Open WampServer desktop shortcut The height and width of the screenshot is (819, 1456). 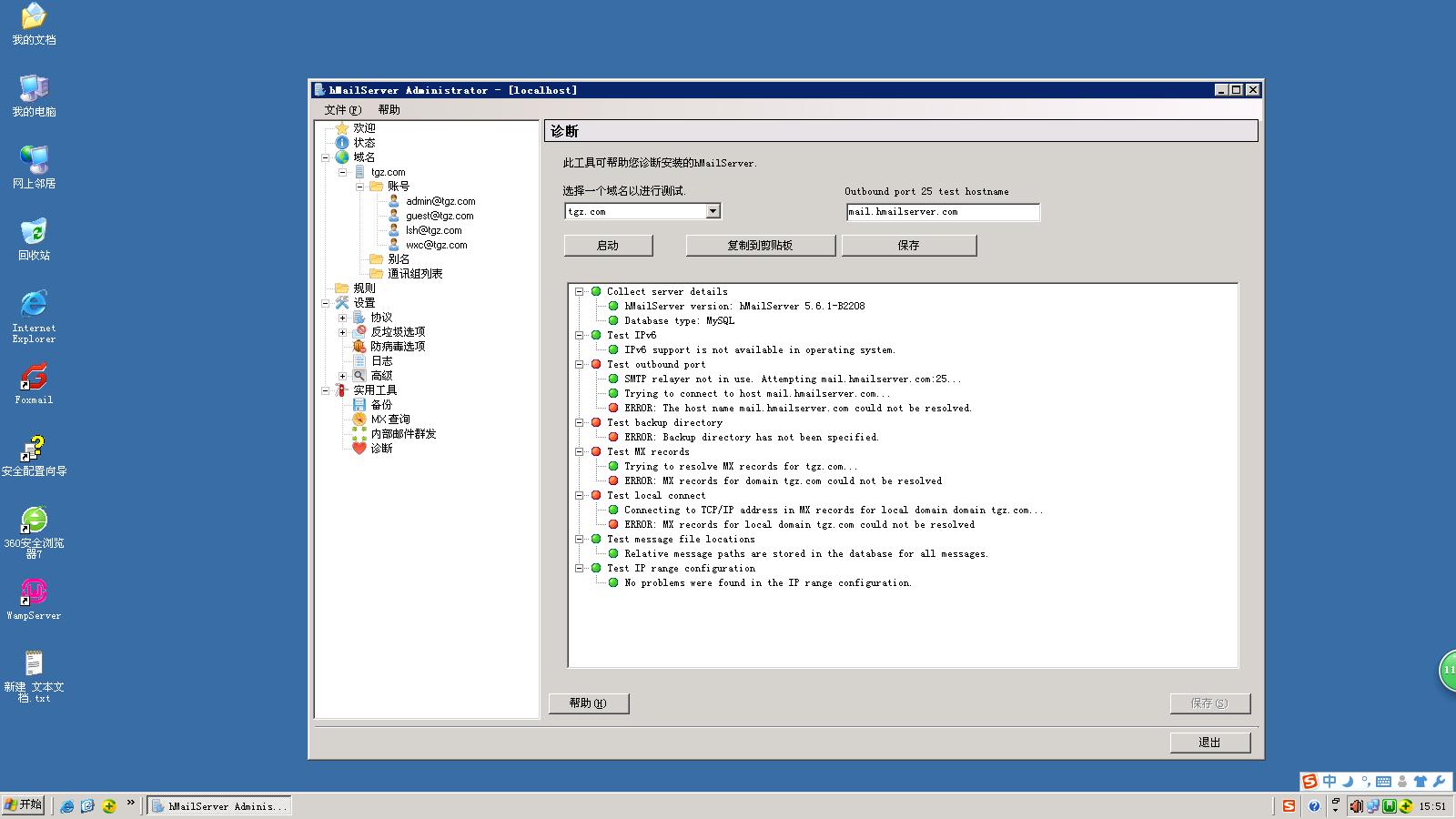(34, 594)
